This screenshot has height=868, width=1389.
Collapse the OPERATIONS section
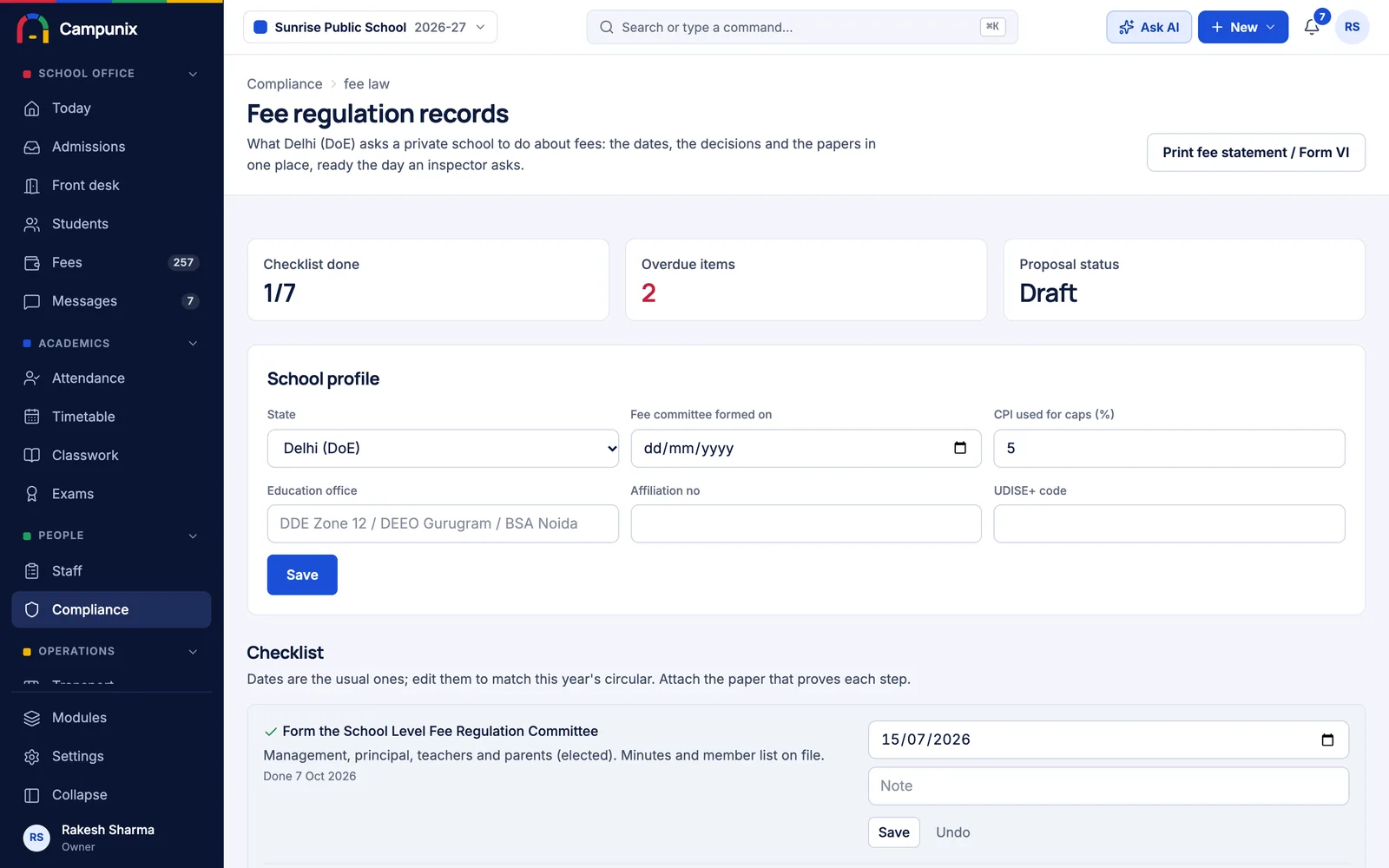(193, 651)
